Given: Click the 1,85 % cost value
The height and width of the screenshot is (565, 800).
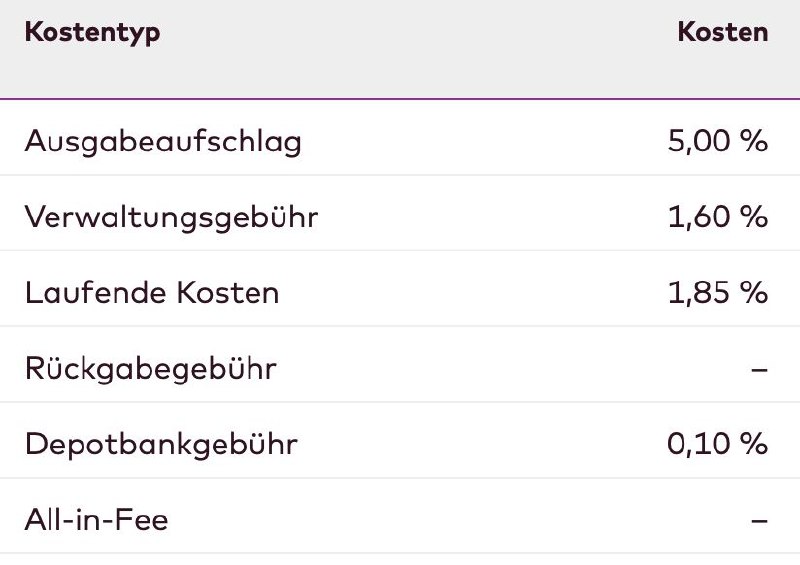Looking at the screenshot, I should click(717, 293).
